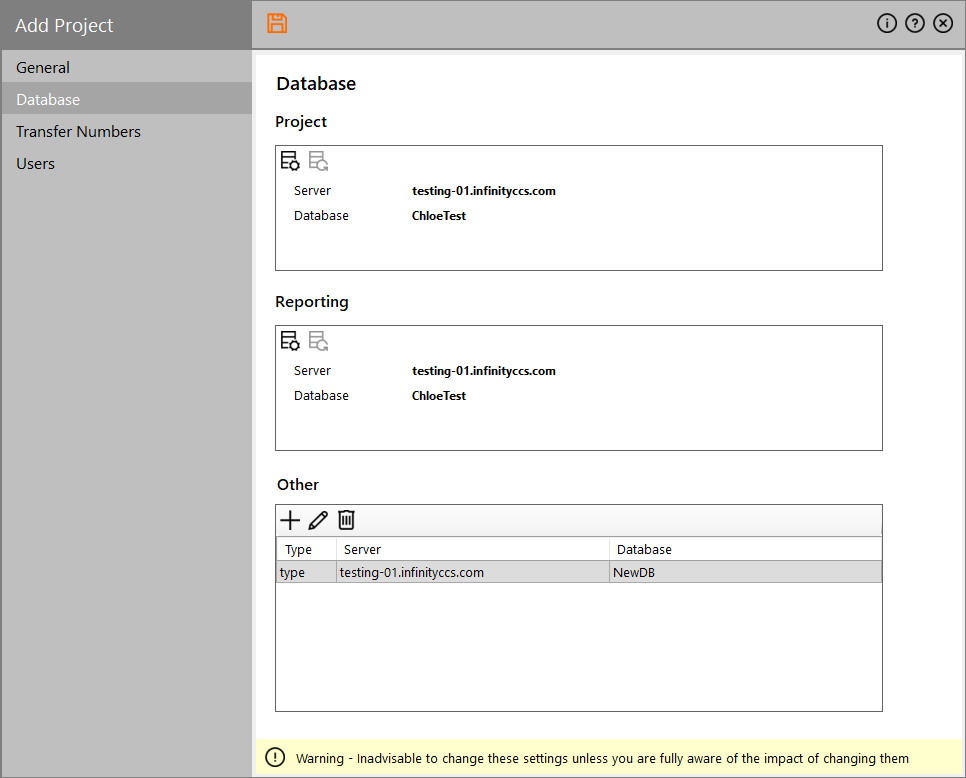This screenshot has height=778, width=966.
Task: Click the Database page heading
Action: 316,84
